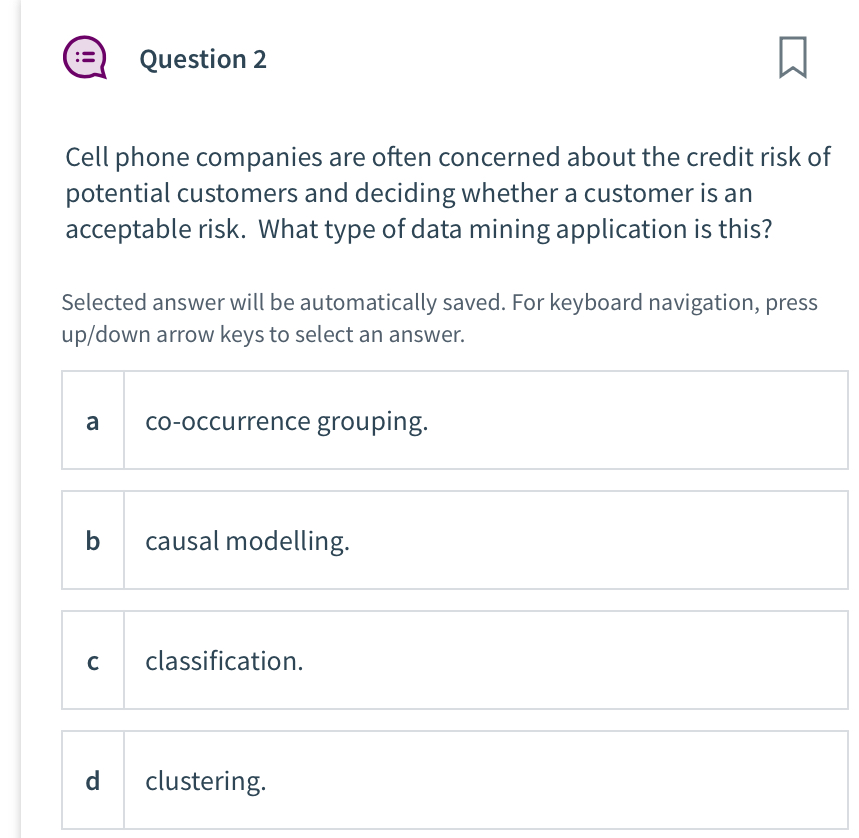Click the 'causal modelling.' answer text
The height and width of the screenshot is (838, 859).
(246, 541)
